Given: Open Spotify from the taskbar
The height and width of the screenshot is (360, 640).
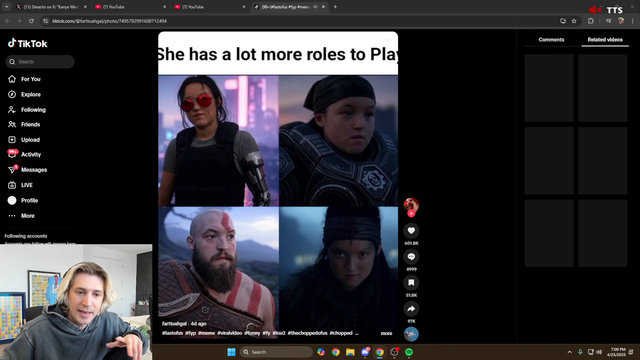Looking at the screenshot, I should [x=409, y=352].
